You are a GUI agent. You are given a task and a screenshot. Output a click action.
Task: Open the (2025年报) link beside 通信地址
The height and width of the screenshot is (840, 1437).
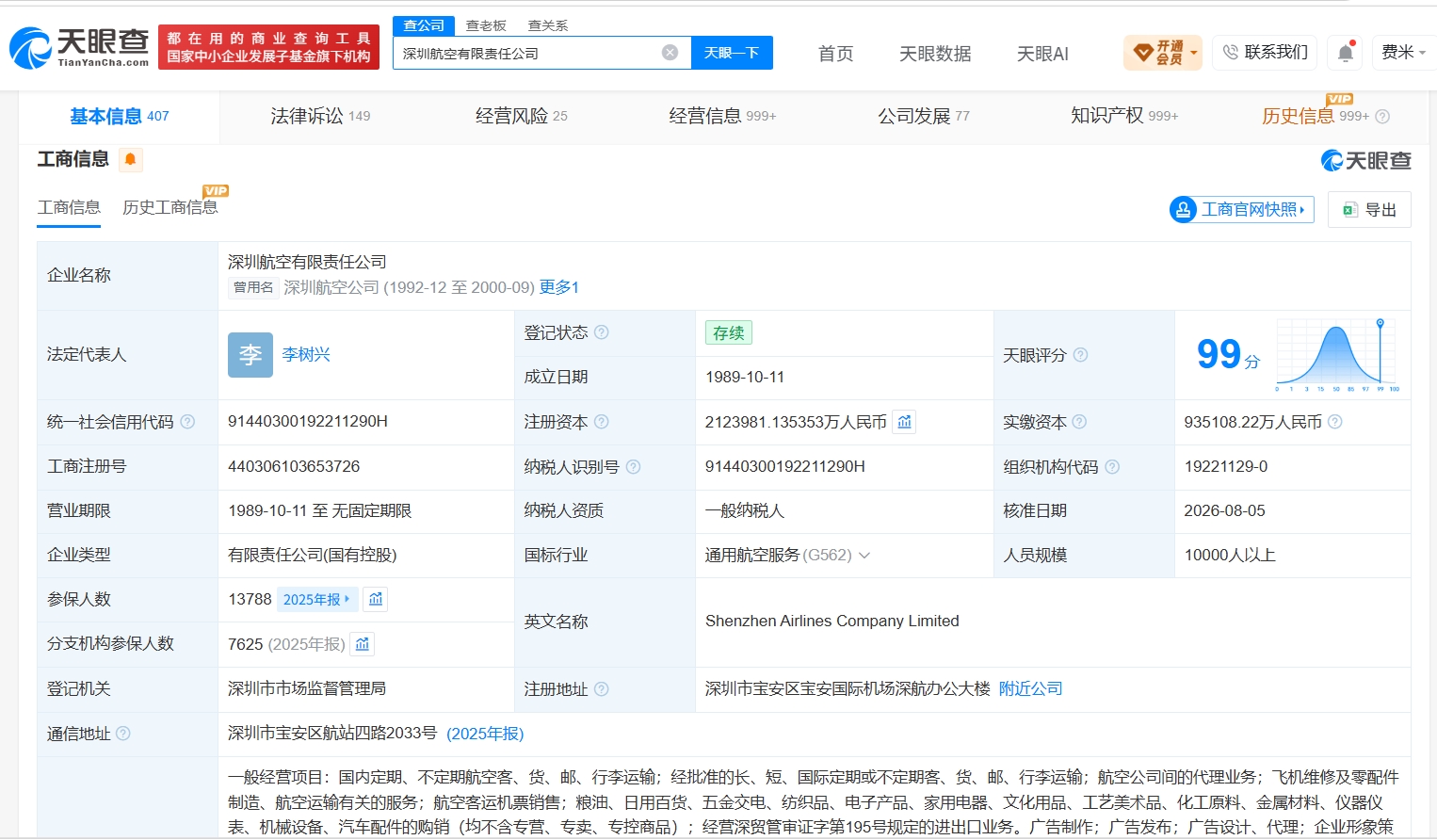[485, 734]
